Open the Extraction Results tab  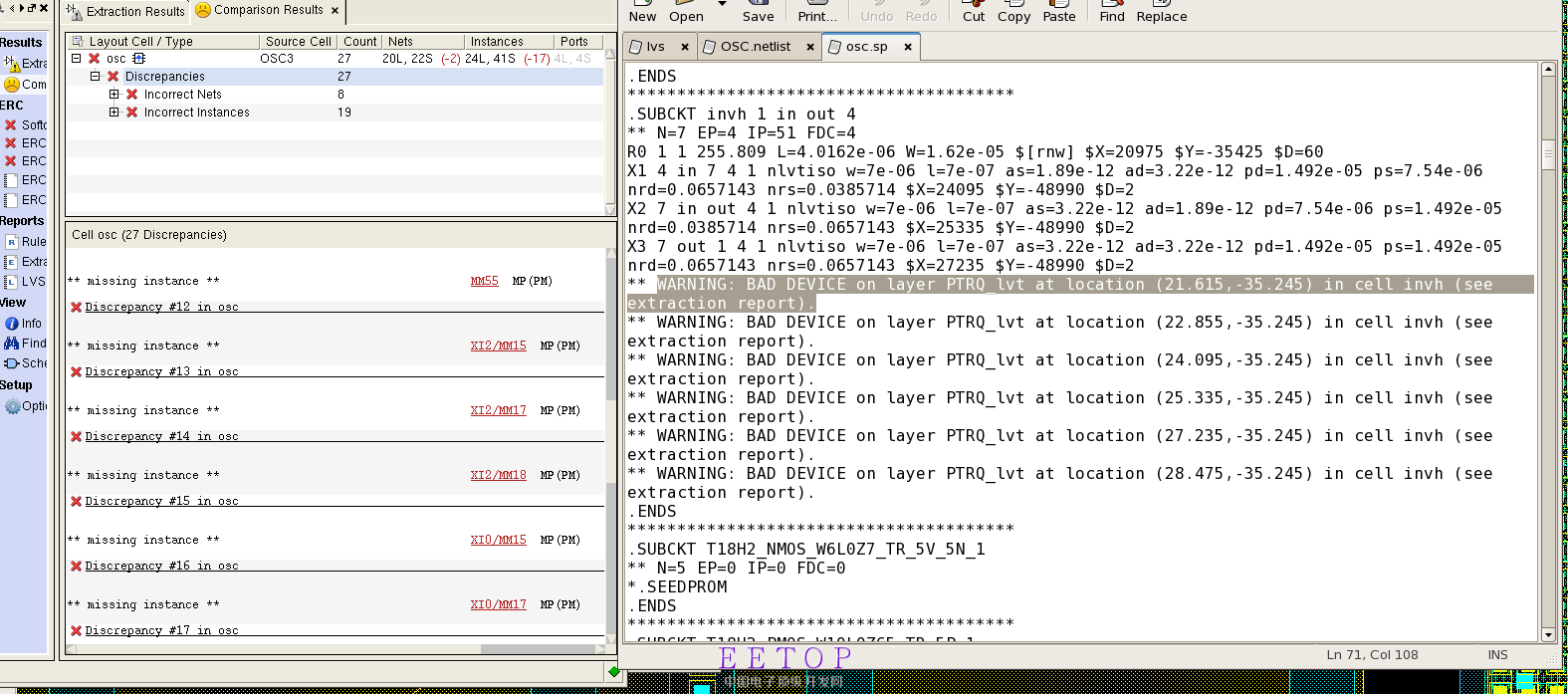click(x=125, y=12)
